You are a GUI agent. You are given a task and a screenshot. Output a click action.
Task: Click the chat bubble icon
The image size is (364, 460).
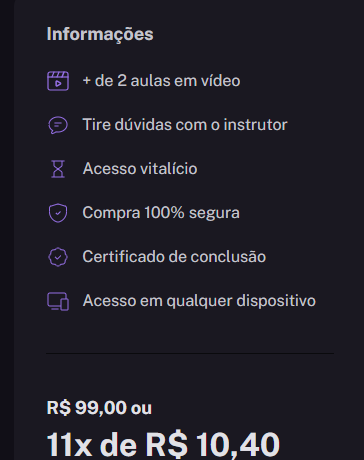pos(58,125)
